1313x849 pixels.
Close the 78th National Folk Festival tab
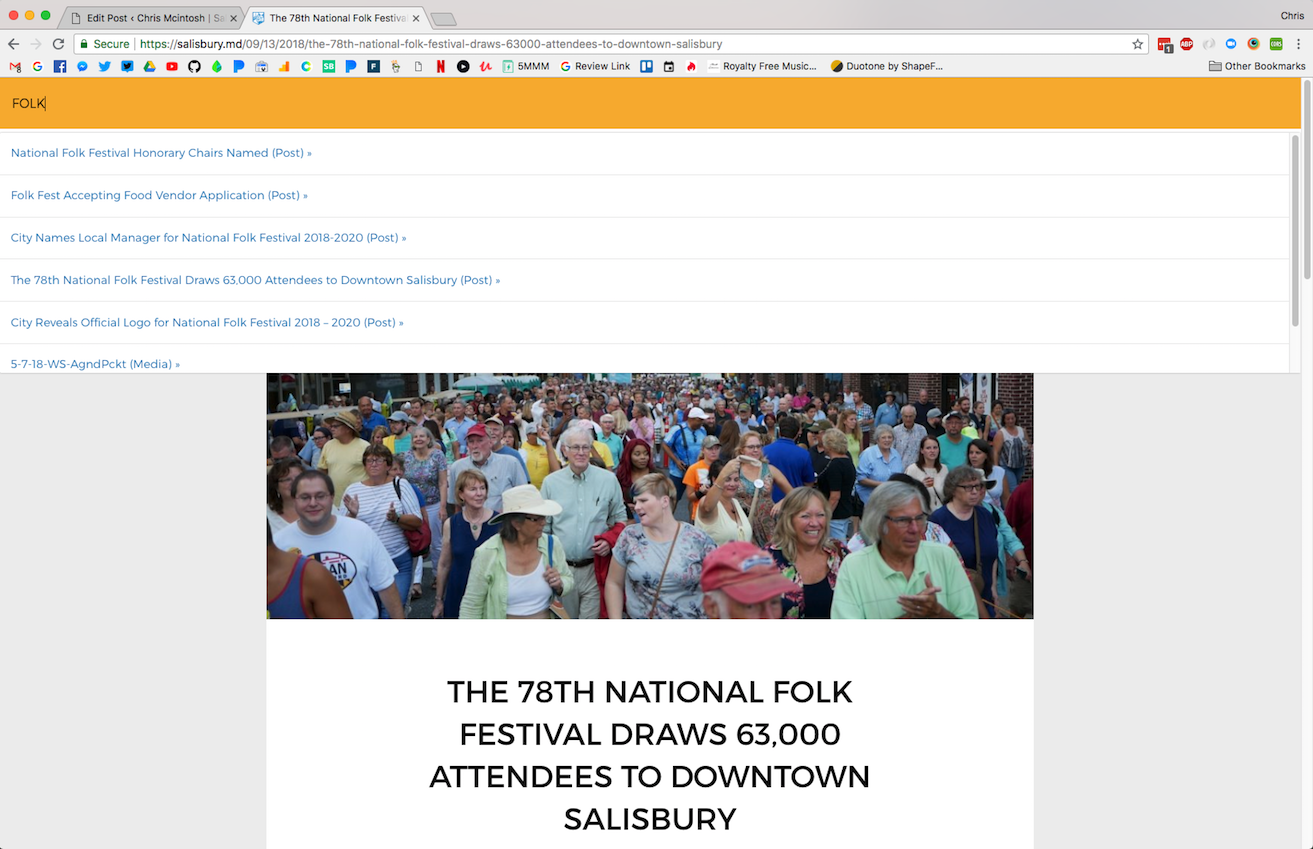[416, 18]
